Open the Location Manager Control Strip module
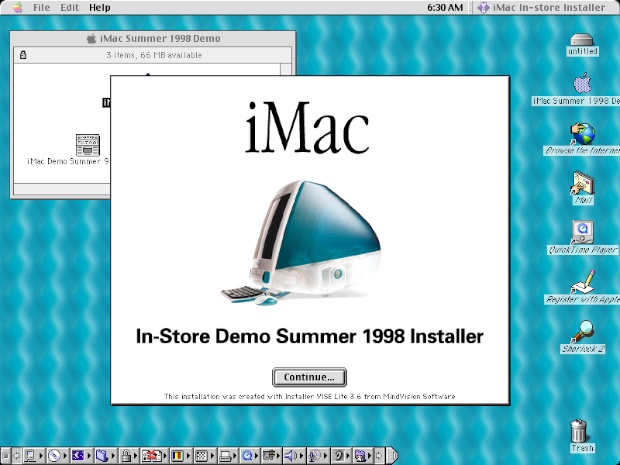The height and width of the screenshot is (465, 620). click(x=154, y=456)
